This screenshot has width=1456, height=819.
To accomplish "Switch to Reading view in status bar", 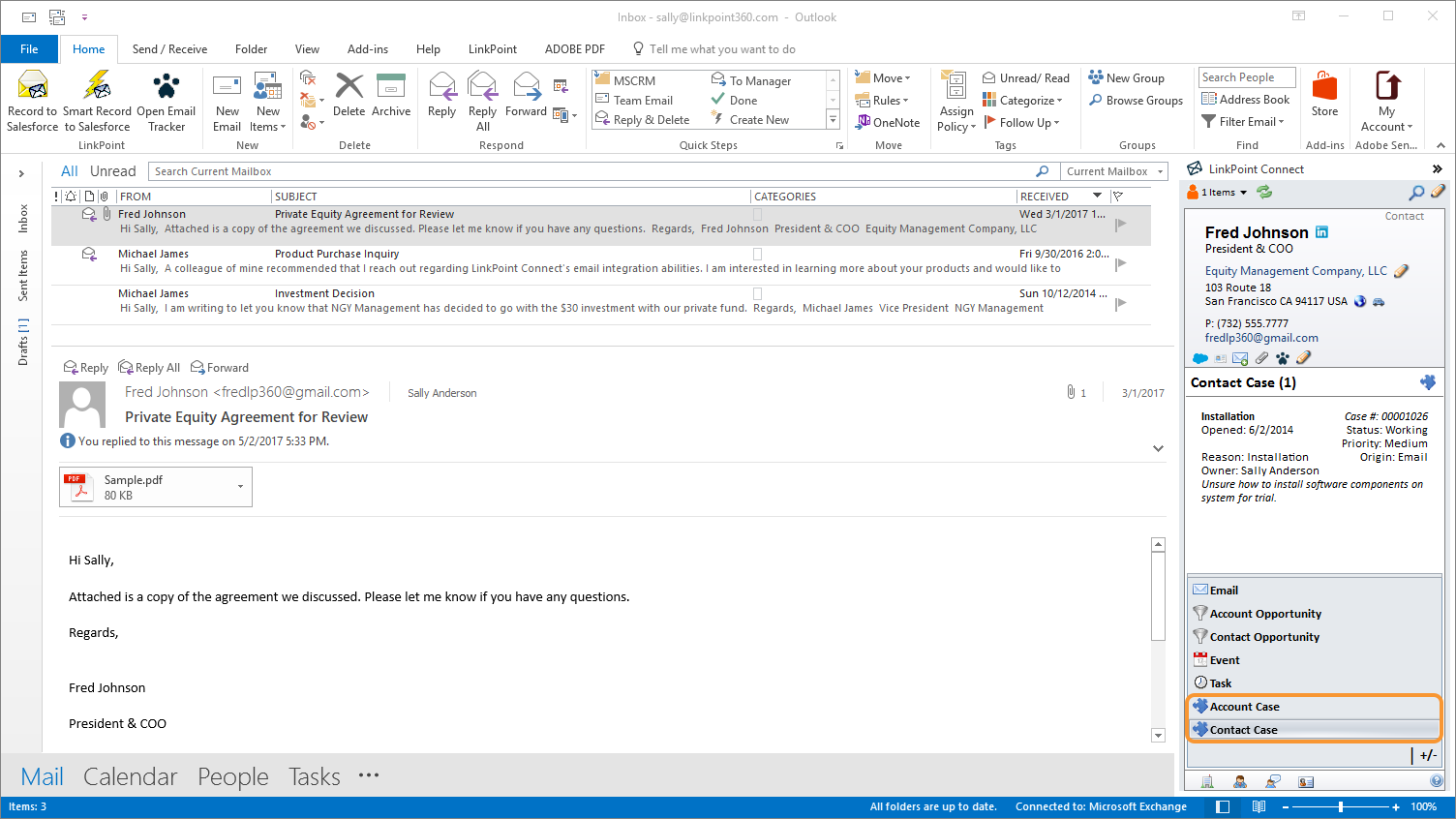I will tap(1259, 806).
